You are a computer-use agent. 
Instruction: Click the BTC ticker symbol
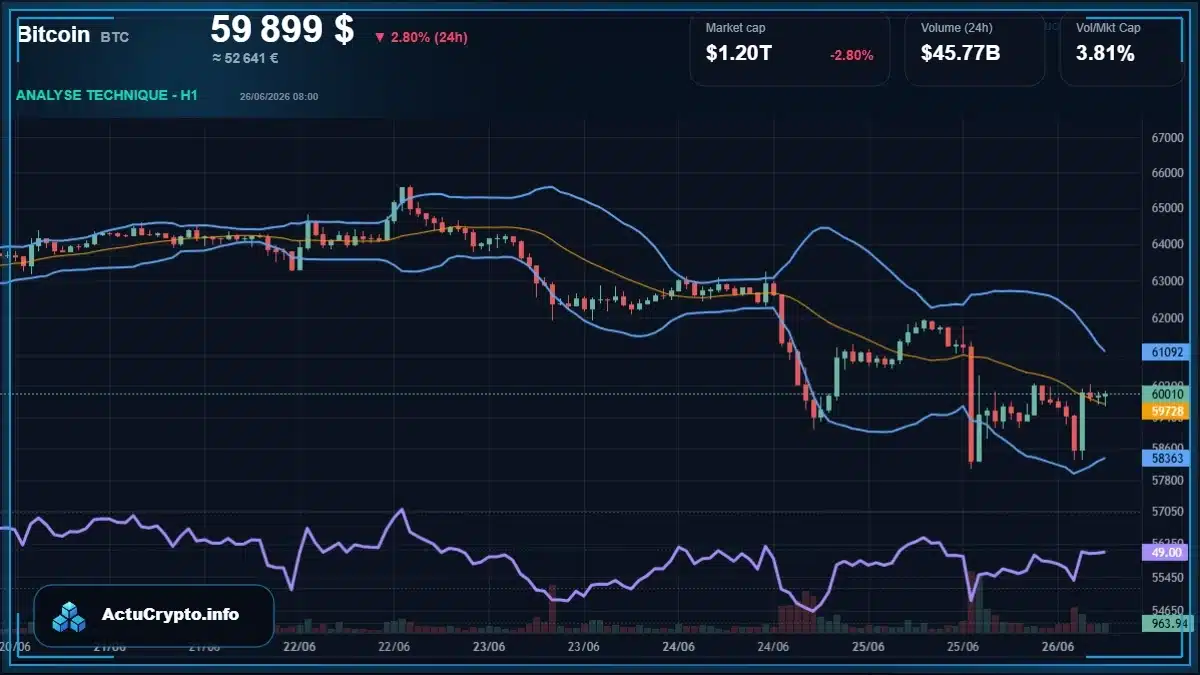point(115,37)
